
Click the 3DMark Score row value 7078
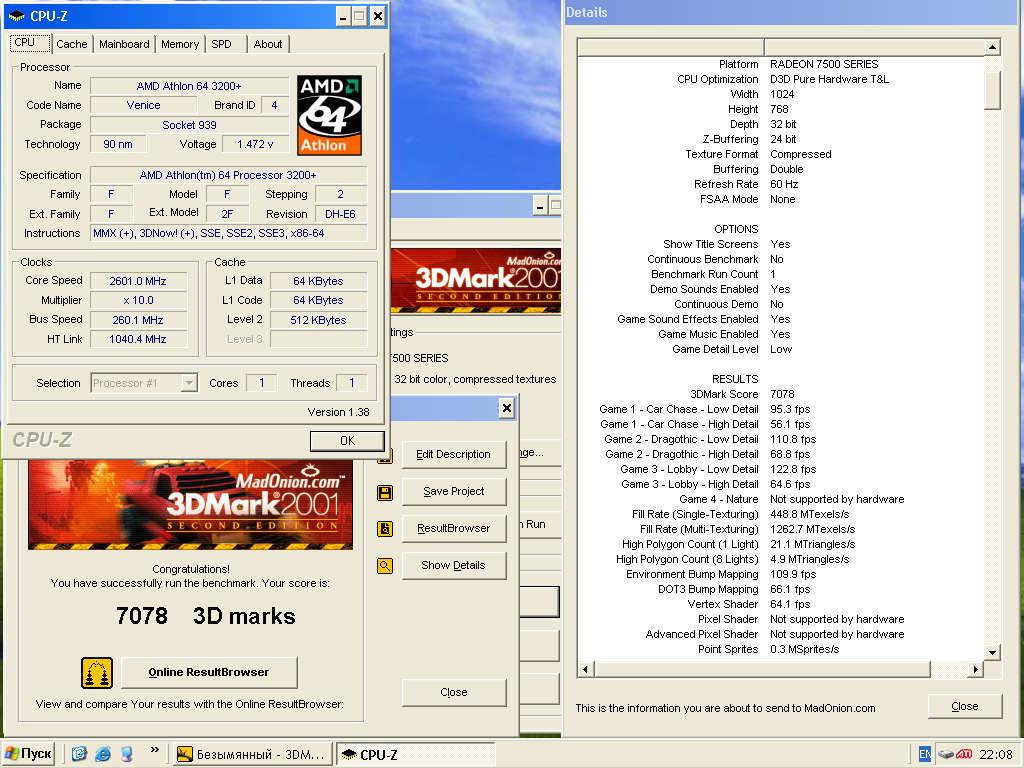[782, 394]
